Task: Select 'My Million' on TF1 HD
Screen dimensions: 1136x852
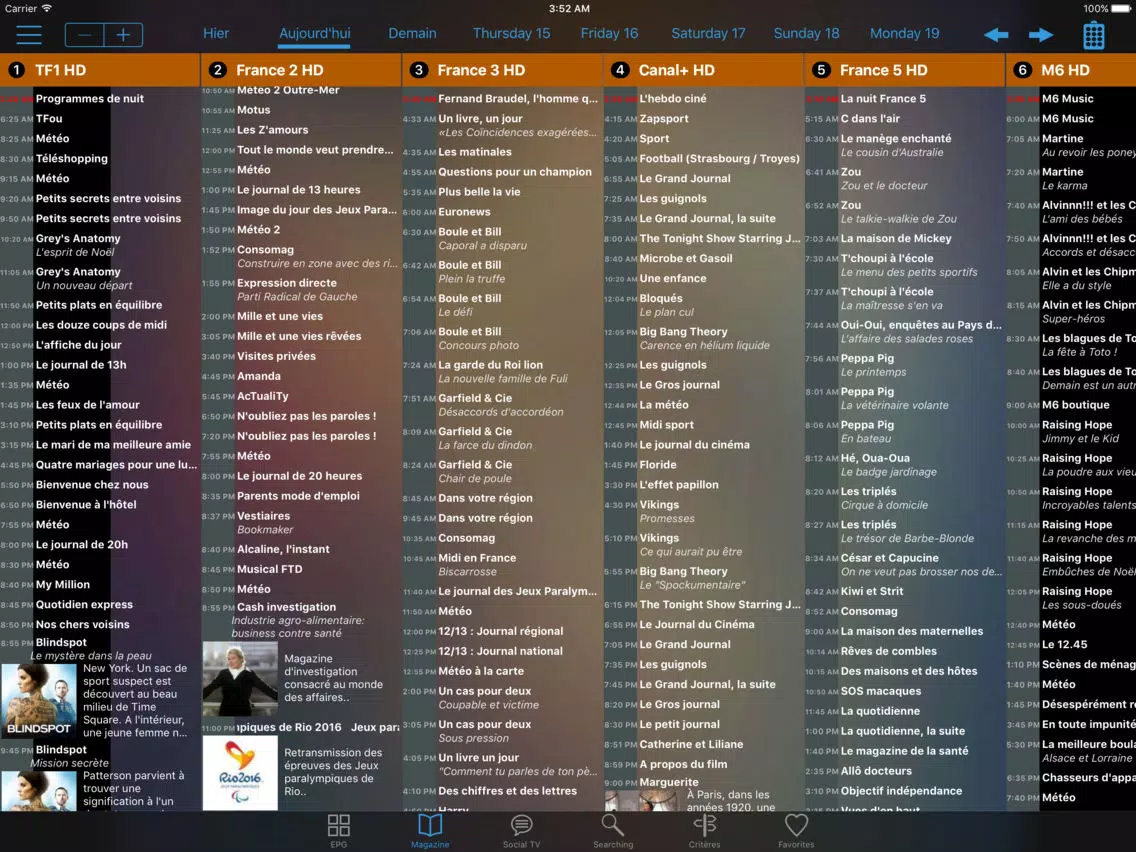Action: [63, 585]
